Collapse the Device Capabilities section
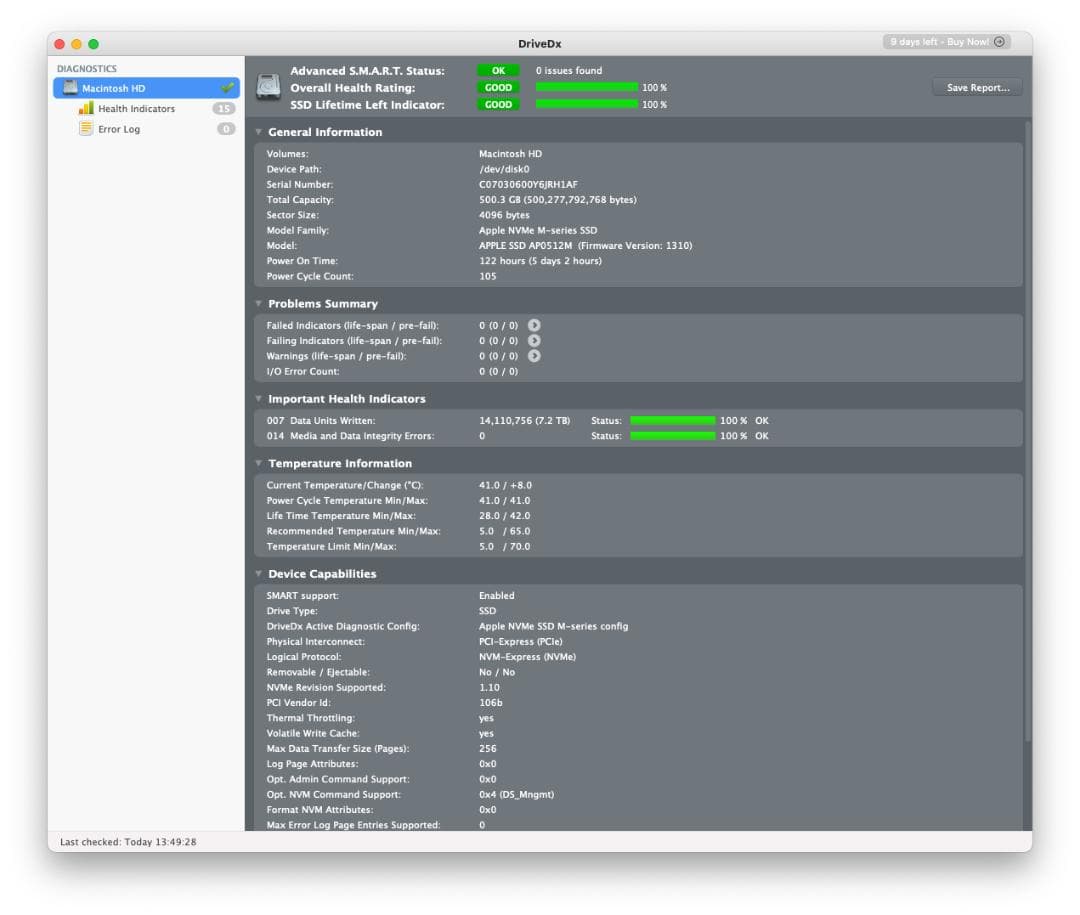This screenshot has width=1080, height=915. (260, 573)
